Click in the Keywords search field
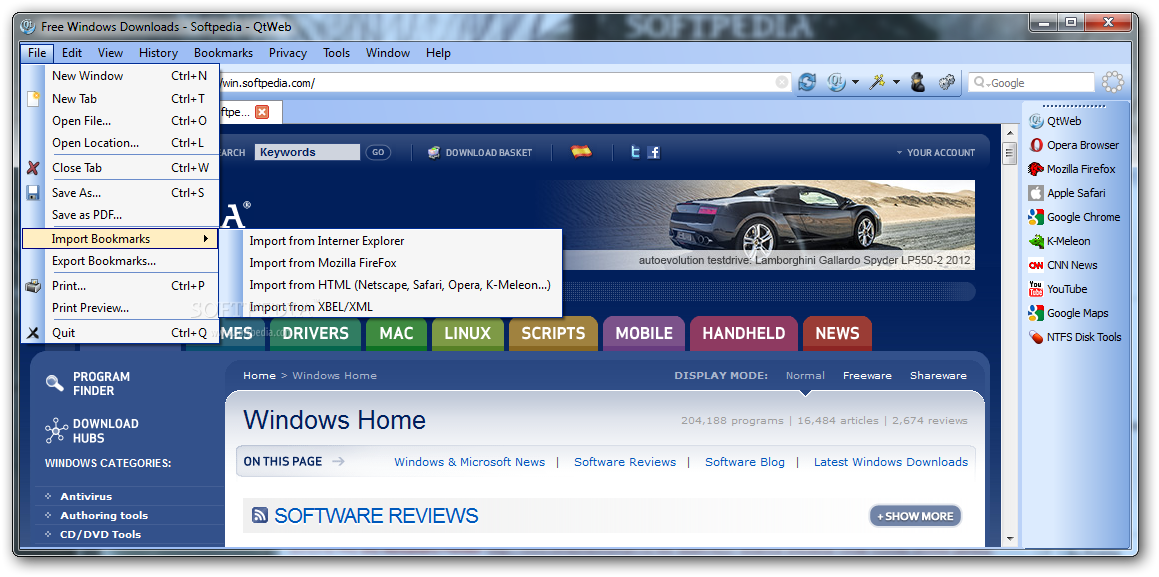This screenshot has width=1159, height=577. coord(307,152)
